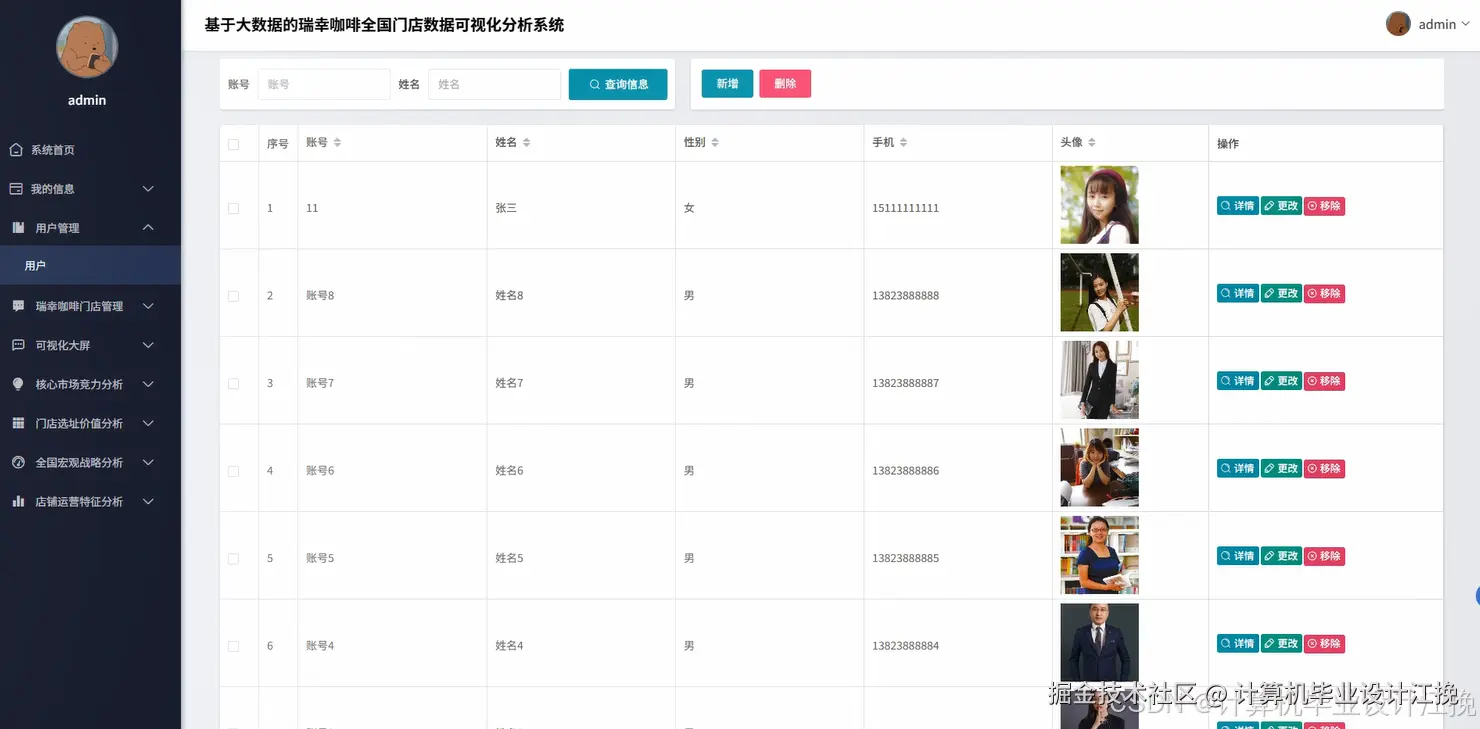Click the 姓名 search input field
This screenshot has width=1480, height=729.
(x=494, y=84)
